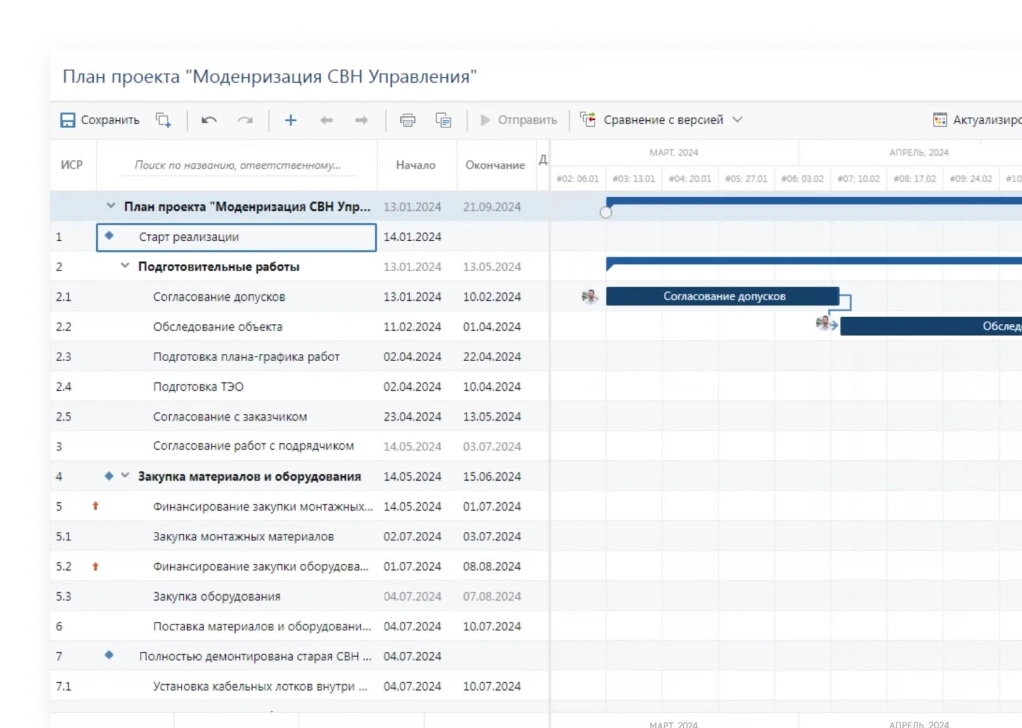Click the Актуализировать calendar icon
Image resolution: width=1022 pixels, height=728 pixels.
(939, 120)
